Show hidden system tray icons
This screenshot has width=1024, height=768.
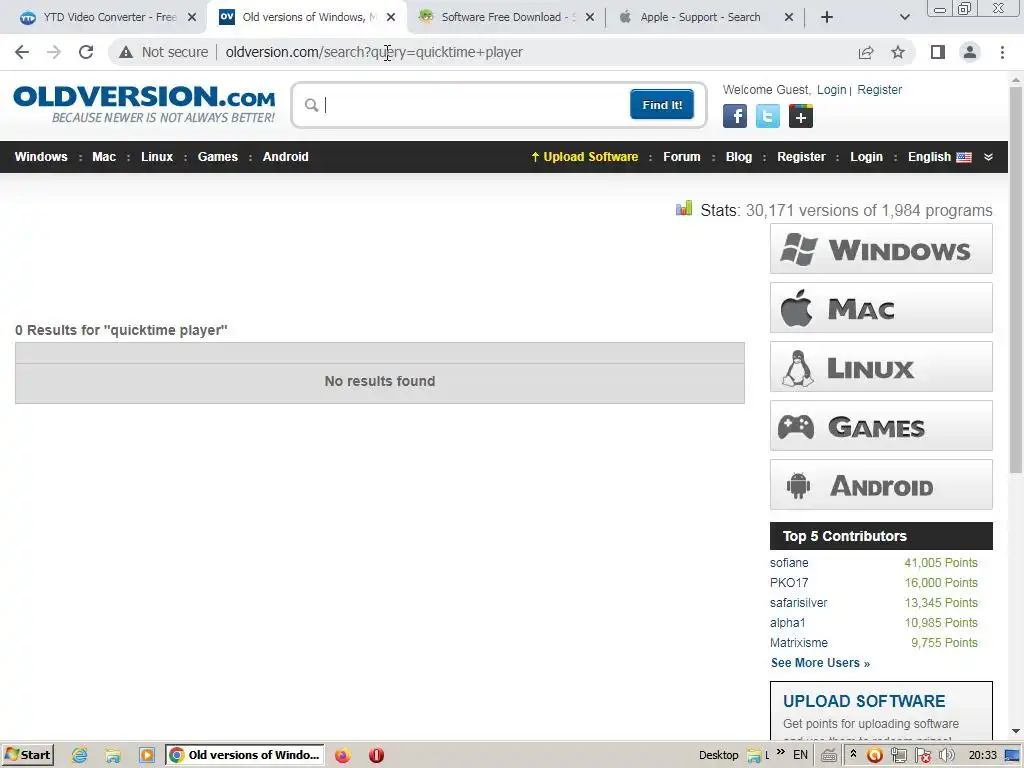click(853, 755)
